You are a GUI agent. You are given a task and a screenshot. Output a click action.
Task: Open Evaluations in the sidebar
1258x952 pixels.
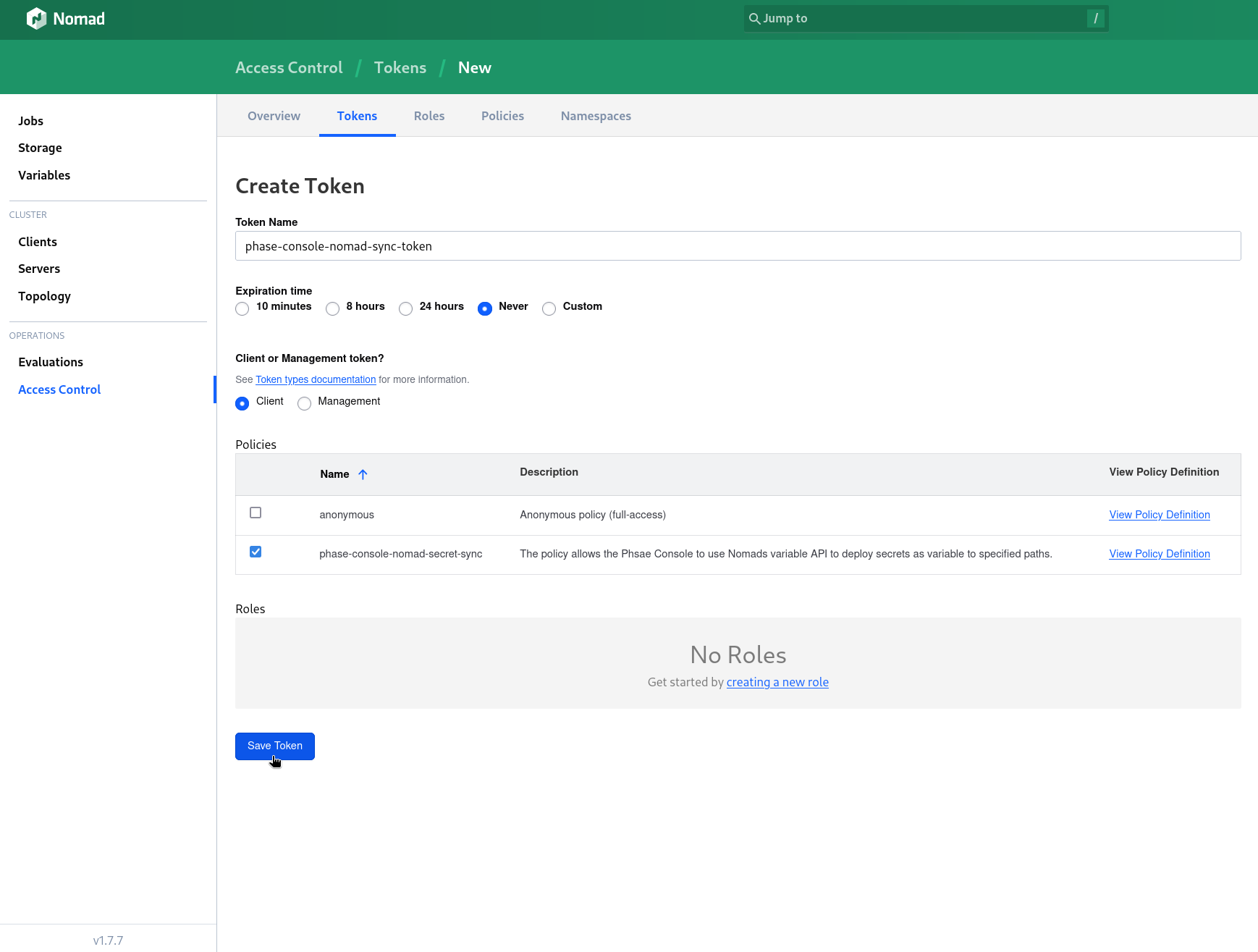click(x=51, y=362)
